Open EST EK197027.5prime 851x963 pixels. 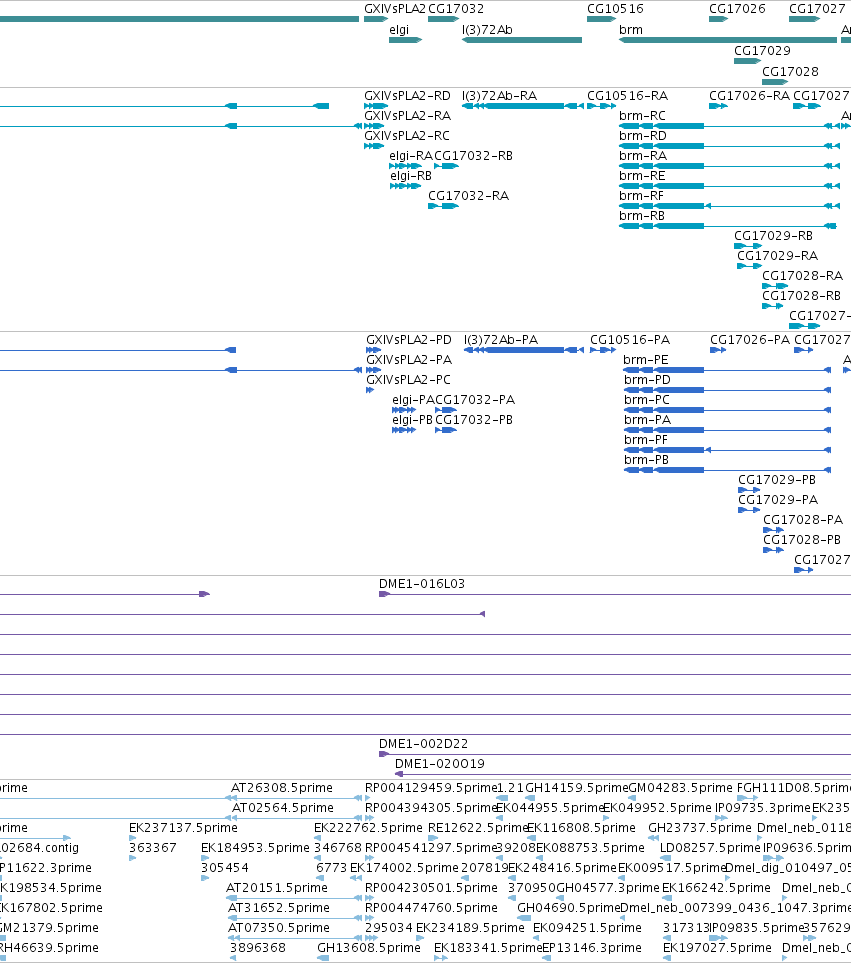pyautogui.click(x=717, y=948)
